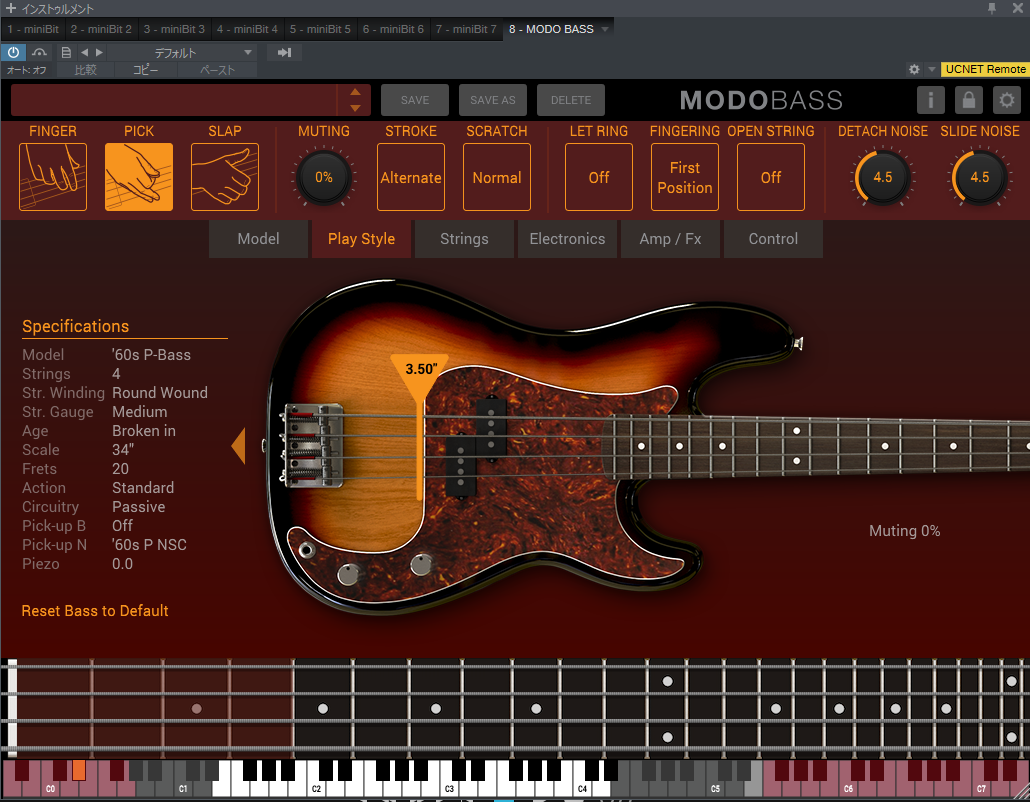1030x802 pixels.
Task: Click Reset Bass to Default link
Action: (x=95, y=611)
